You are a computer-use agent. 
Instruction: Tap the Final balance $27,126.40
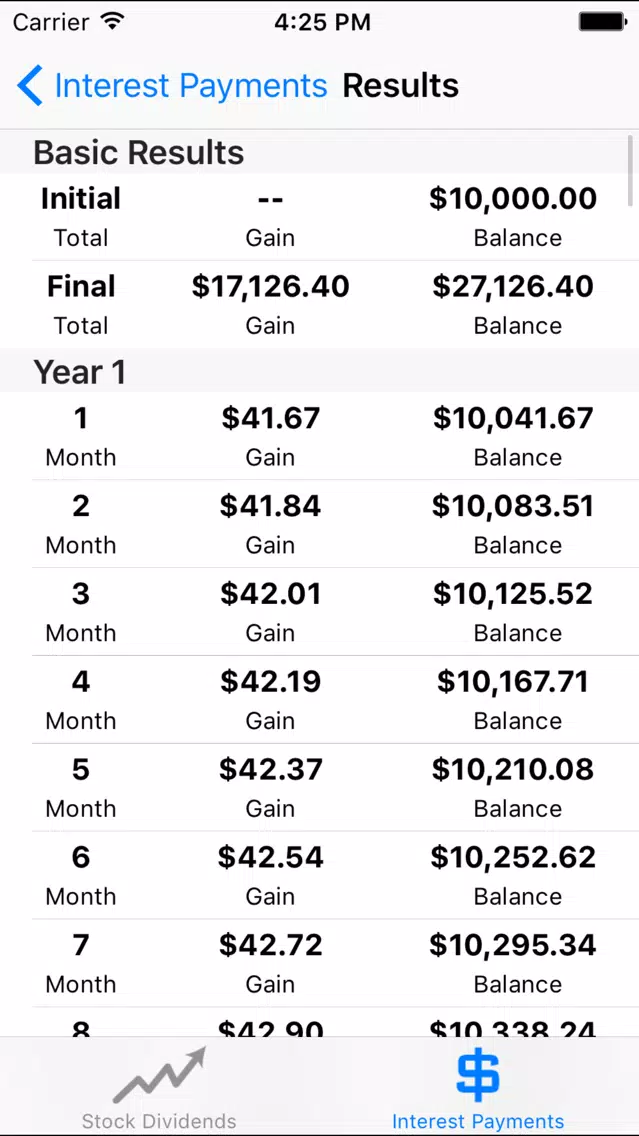pos(514,286)
